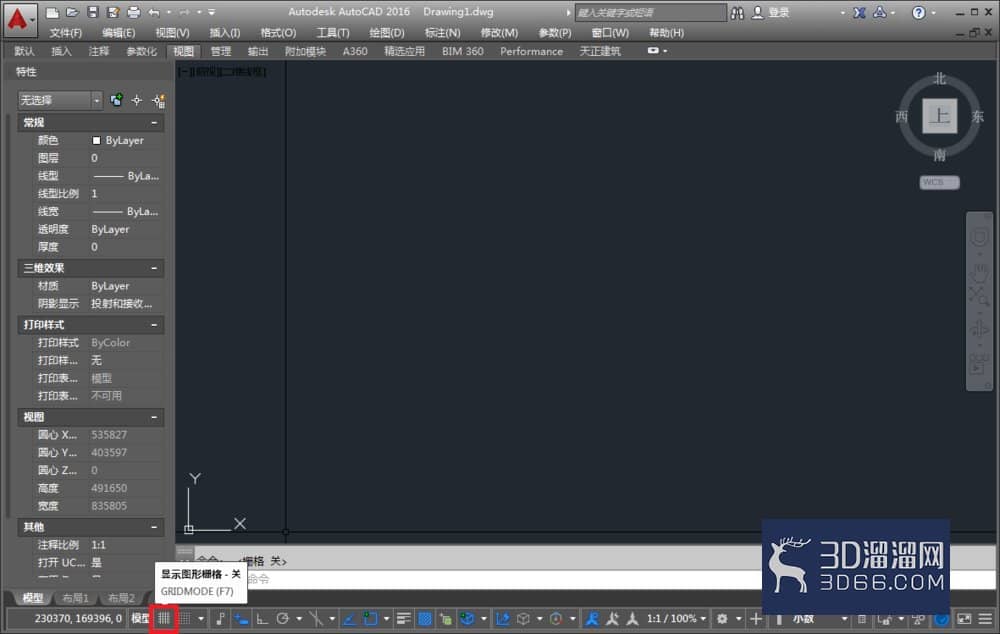Click the blue annotation visibility icon
Viewport: 1000px width, 634px height.
[592, 619]
